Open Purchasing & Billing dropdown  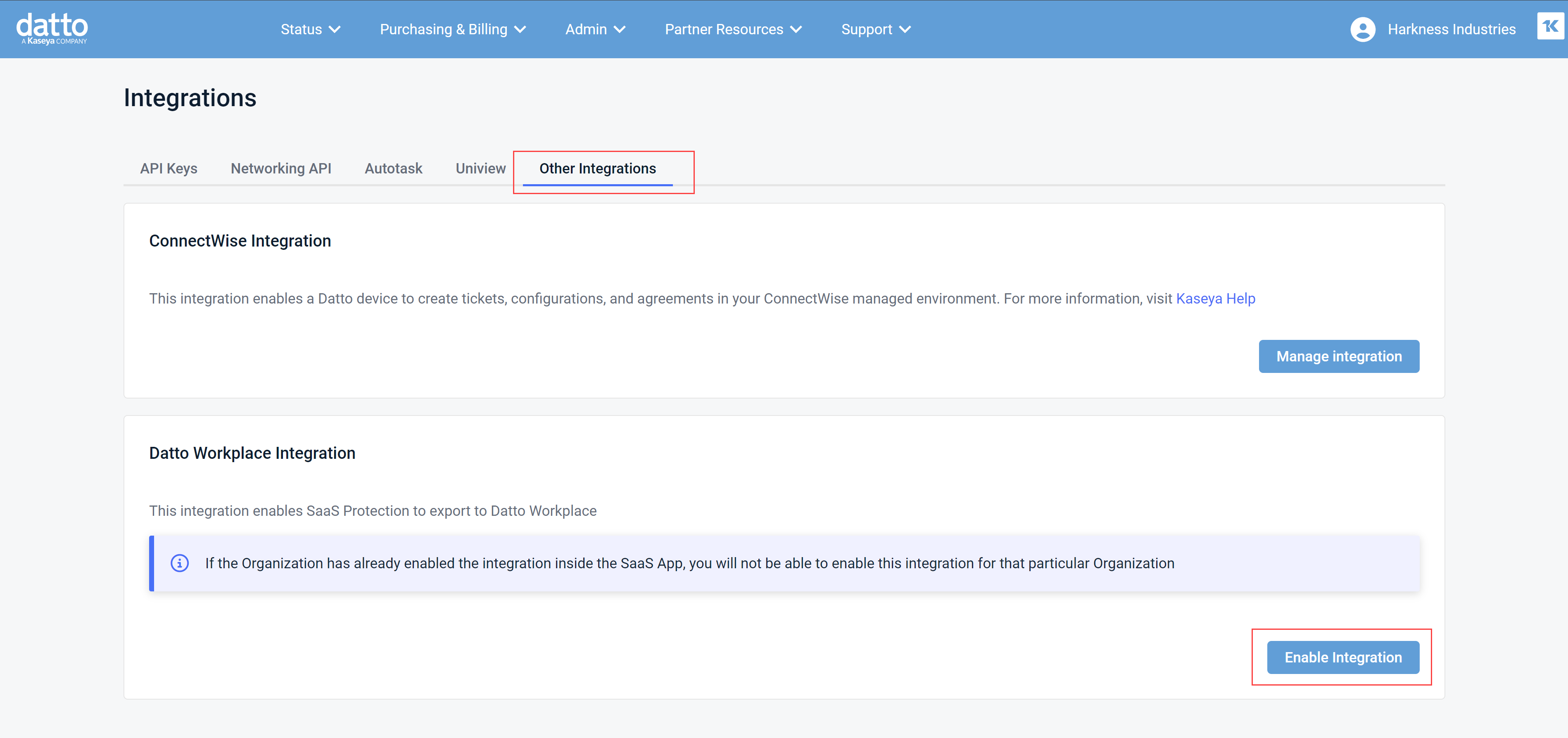tap(452, 29)
